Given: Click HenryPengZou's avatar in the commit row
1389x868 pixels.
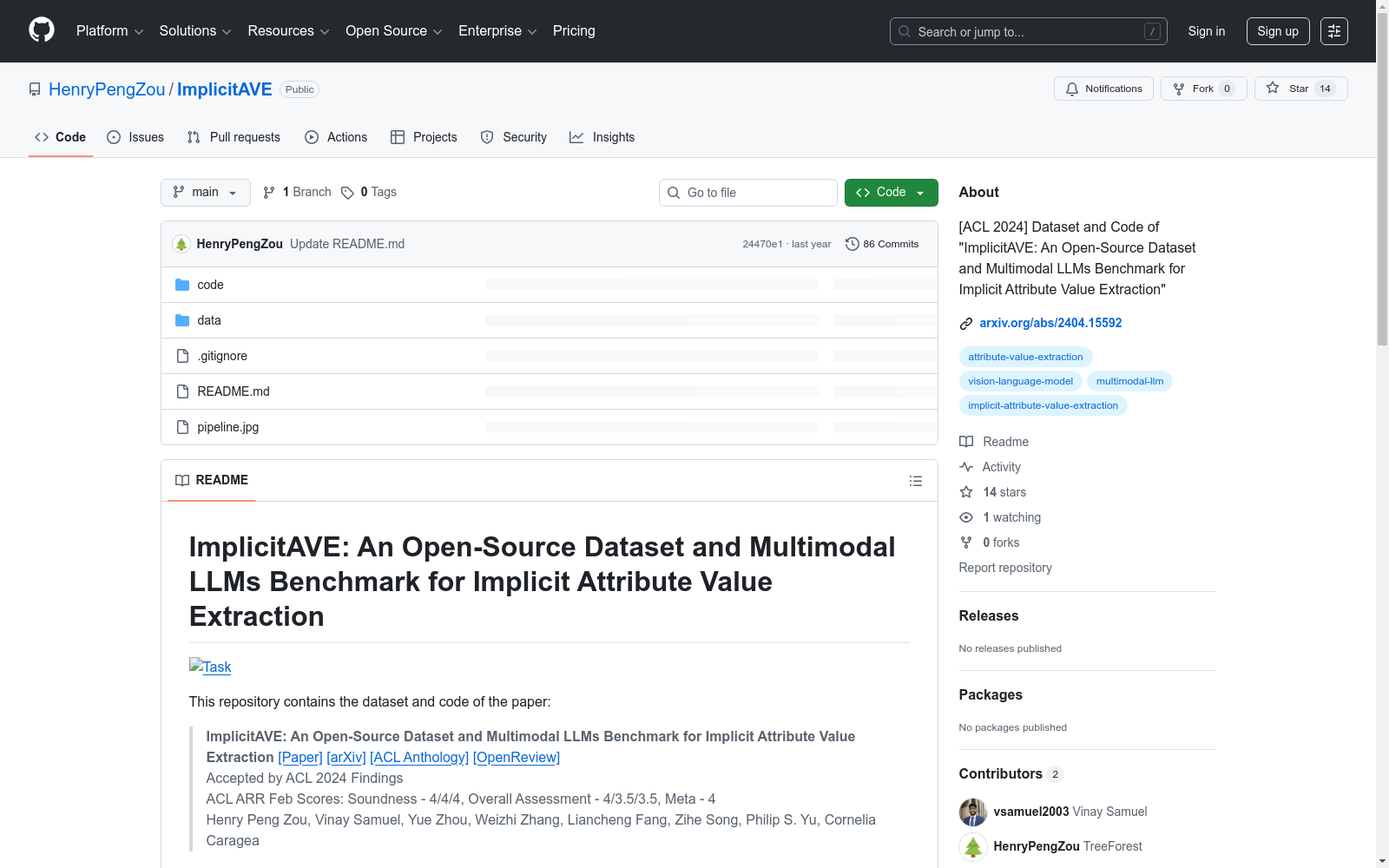Looking at the screenshot, I should [x=181, y=244].
